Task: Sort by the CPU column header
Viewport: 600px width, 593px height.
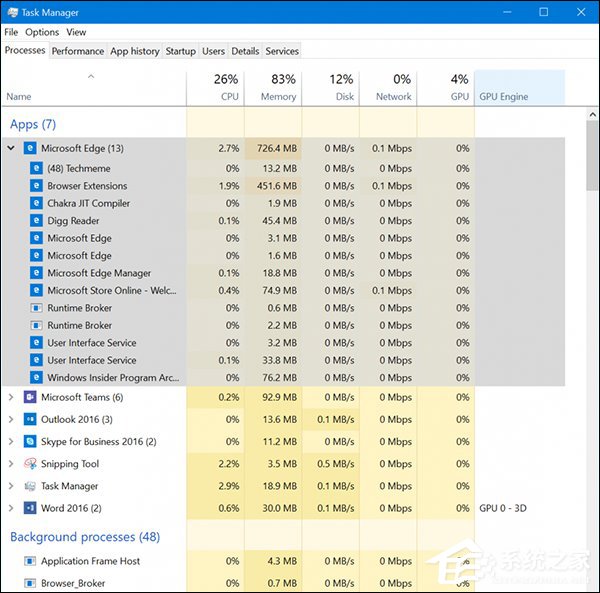Action: coord(215,88)
